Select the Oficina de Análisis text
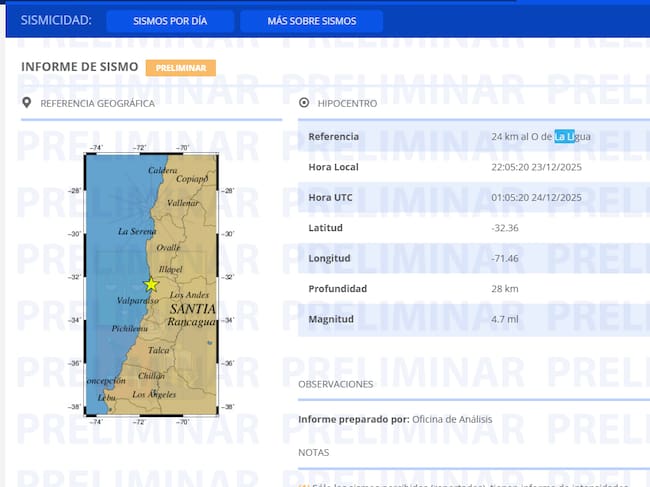Image resolution: width=650 pixels, height=487 pixels. click(452, 419)
